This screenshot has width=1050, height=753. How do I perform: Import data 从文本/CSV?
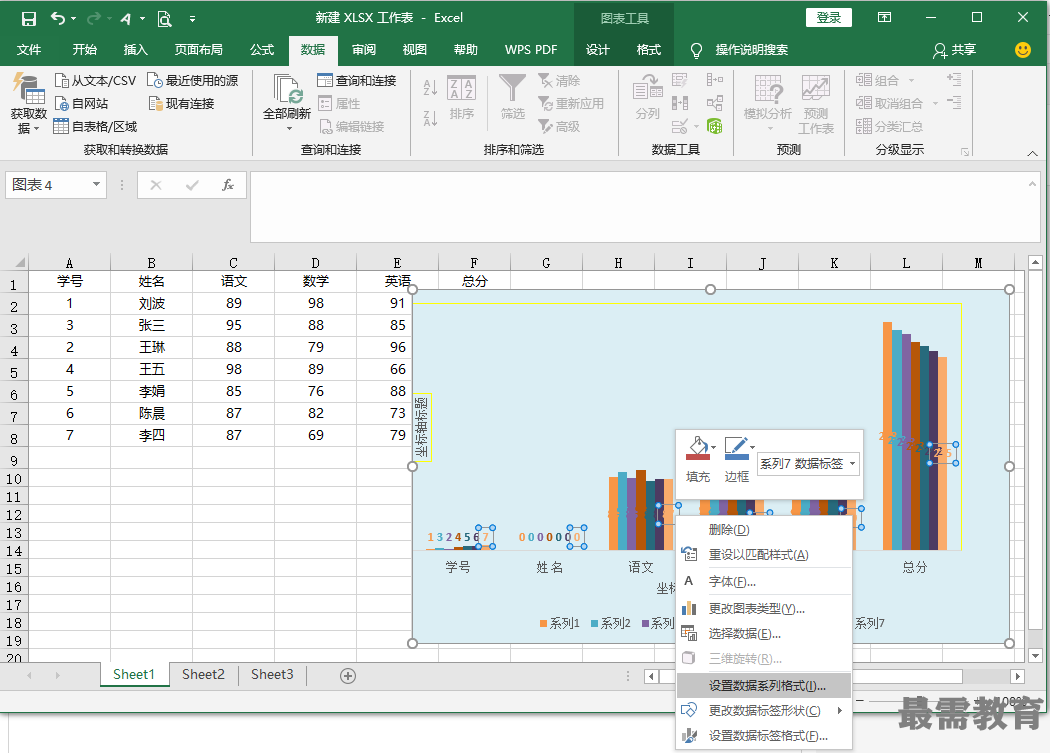point(95,80)
